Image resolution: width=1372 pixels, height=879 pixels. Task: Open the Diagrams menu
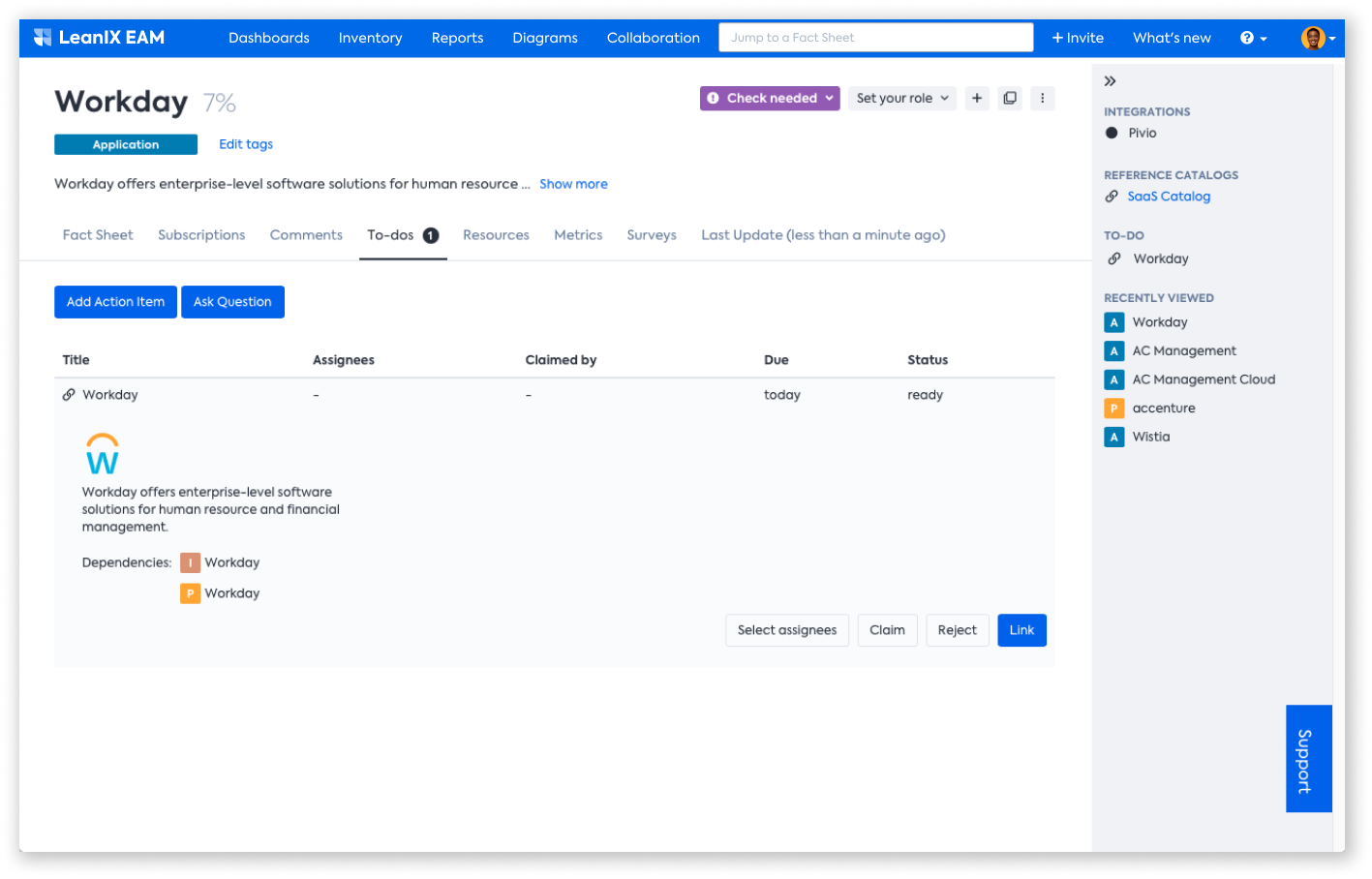545,38
